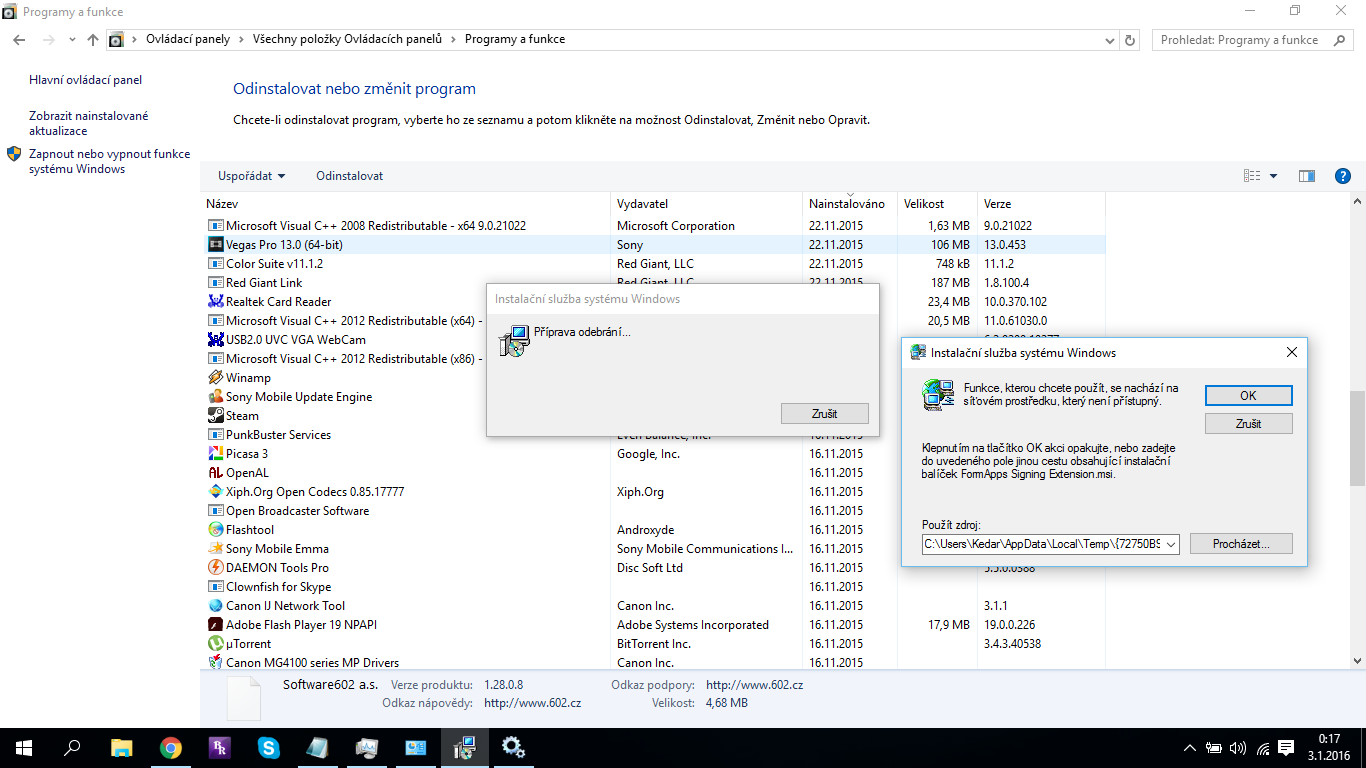Screen dimensions: 1366x768
Task: Click Odinstalovat in the toolbar
Action: (350, 176)
